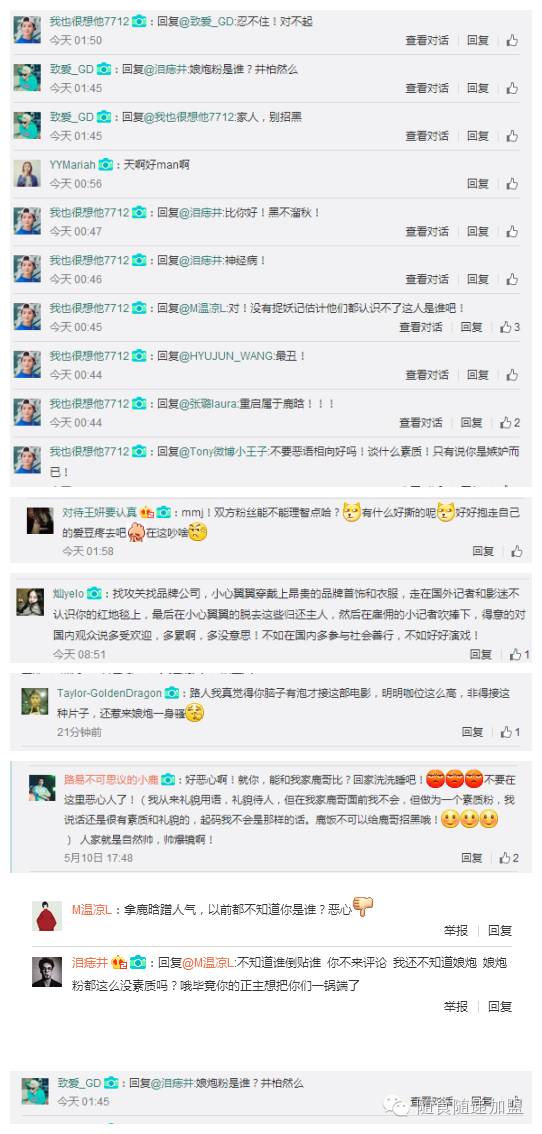Image resolution: width=542 pixels, height=1134 pixels.
Task: Open YYMariah's profile avatar
Action: point(27,173)
